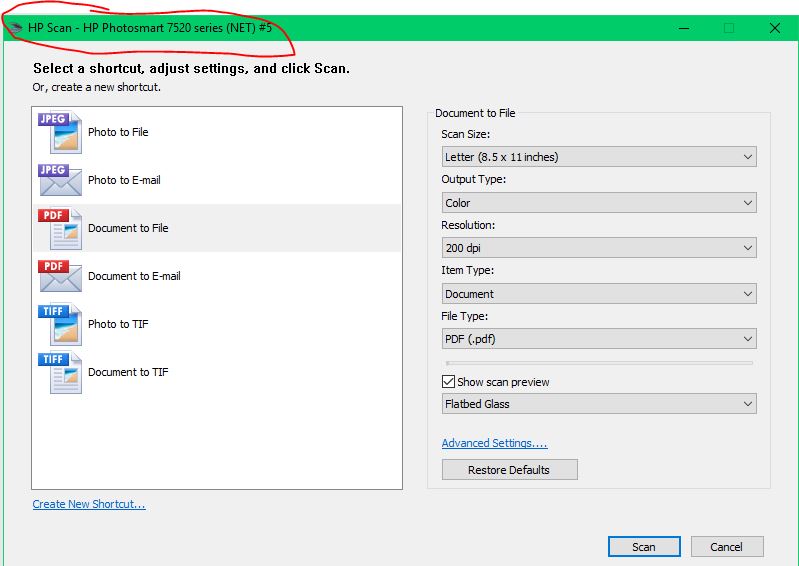Click the JPEG Photo to File icon
The height and width of the screenshot is (566, 799).
tap(60, 132)
